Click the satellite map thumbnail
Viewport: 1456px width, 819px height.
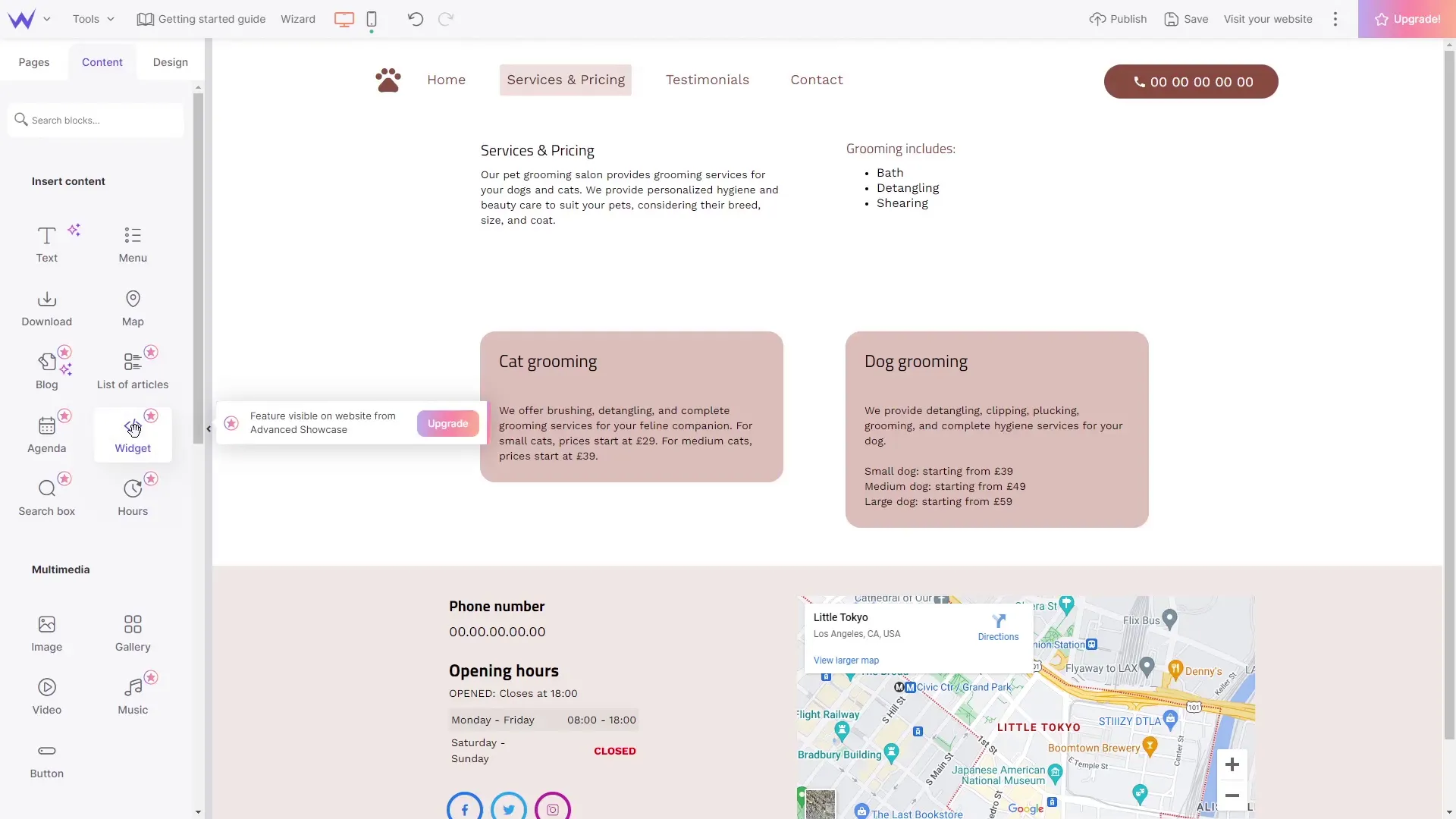pos(820,804)
